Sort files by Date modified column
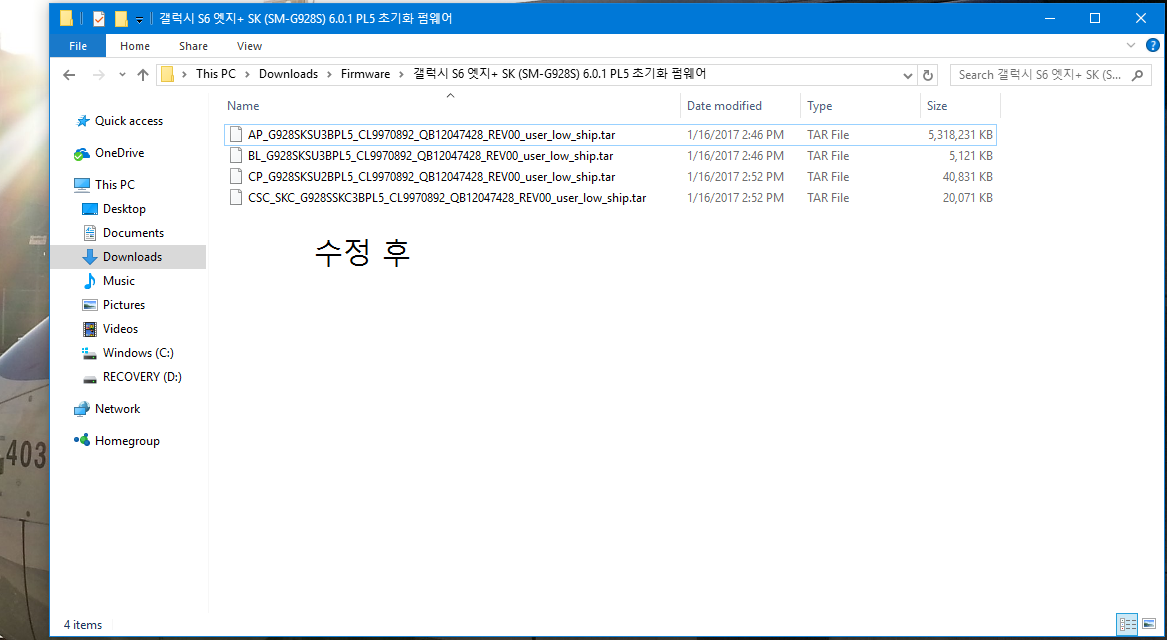1167x640 pixels. coord(724,106)
